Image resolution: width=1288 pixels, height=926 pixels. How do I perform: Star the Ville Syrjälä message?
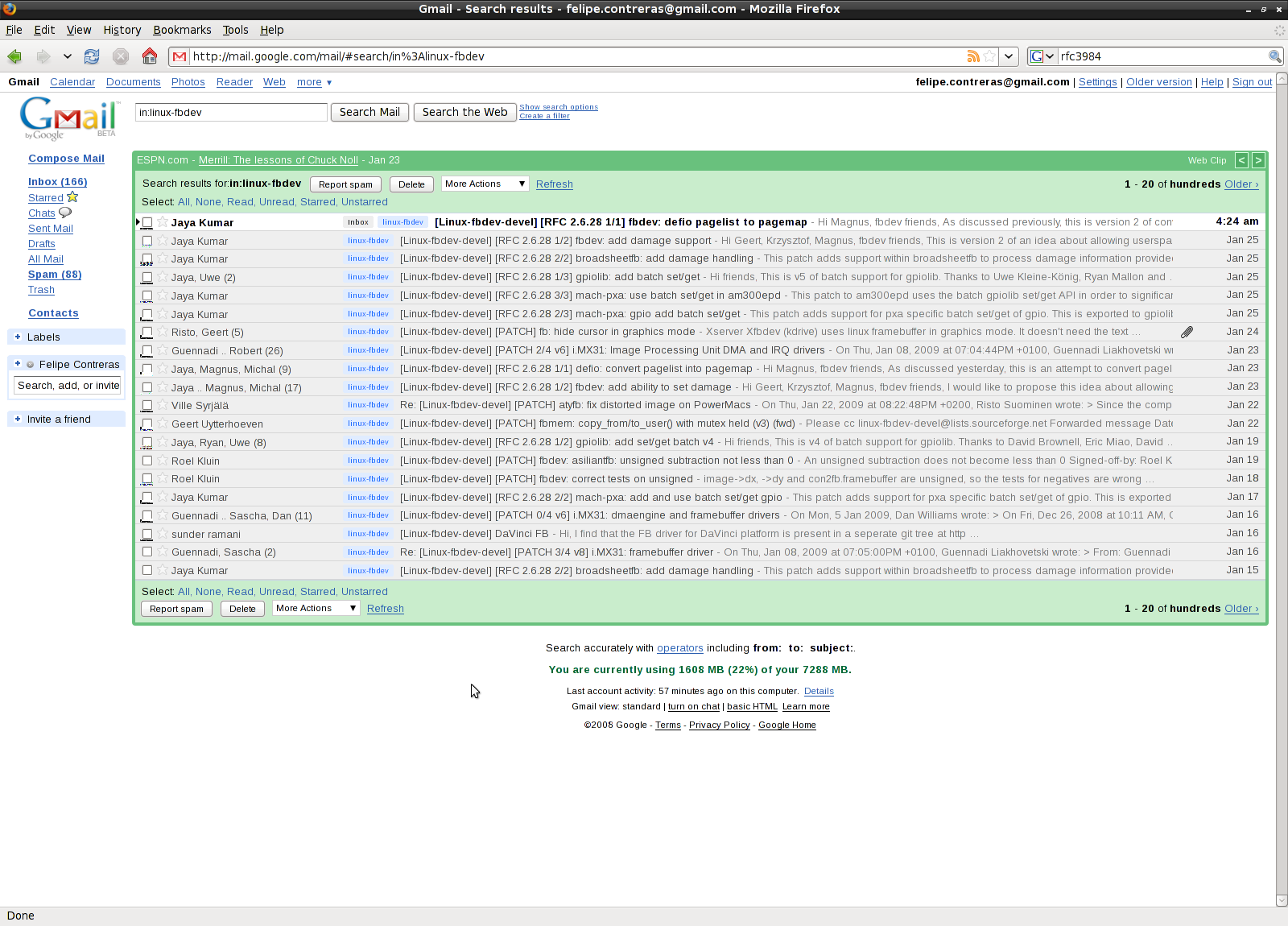(x=162, y=405)
